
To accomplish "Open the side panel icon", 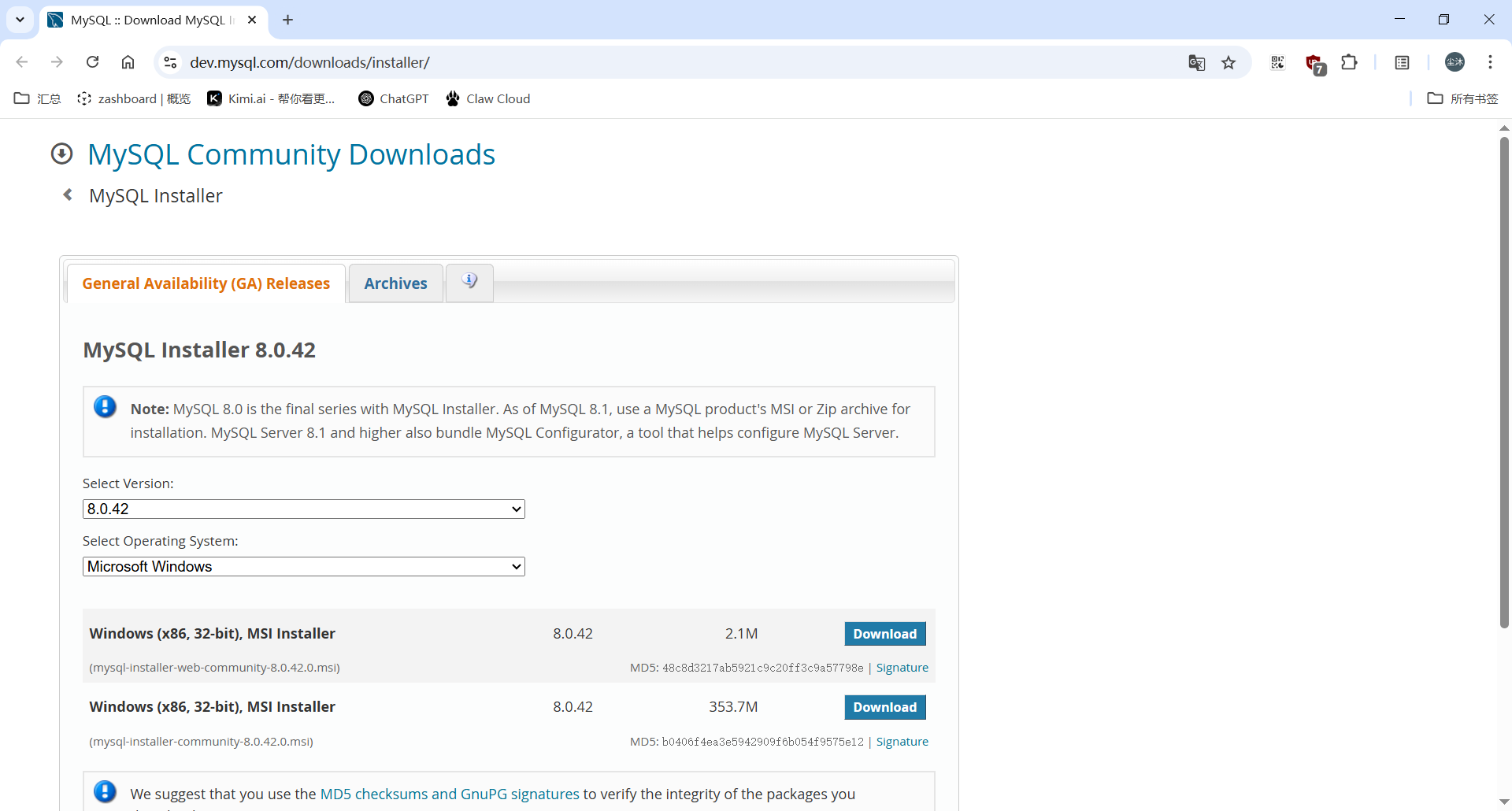I will pos(1402,62).
